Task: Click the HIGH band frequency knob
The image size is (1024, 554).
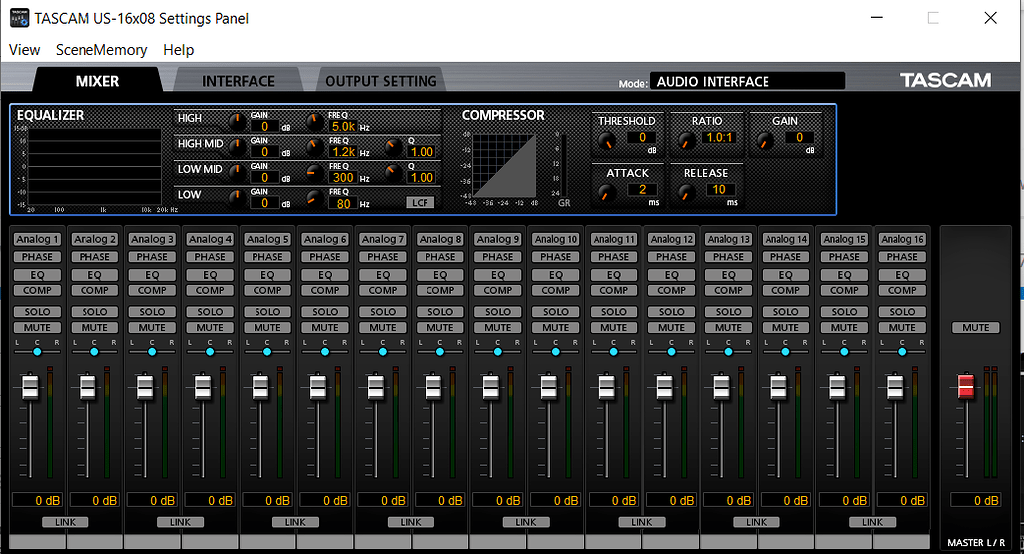Action: pyautogui.click(x=315, y=122)
